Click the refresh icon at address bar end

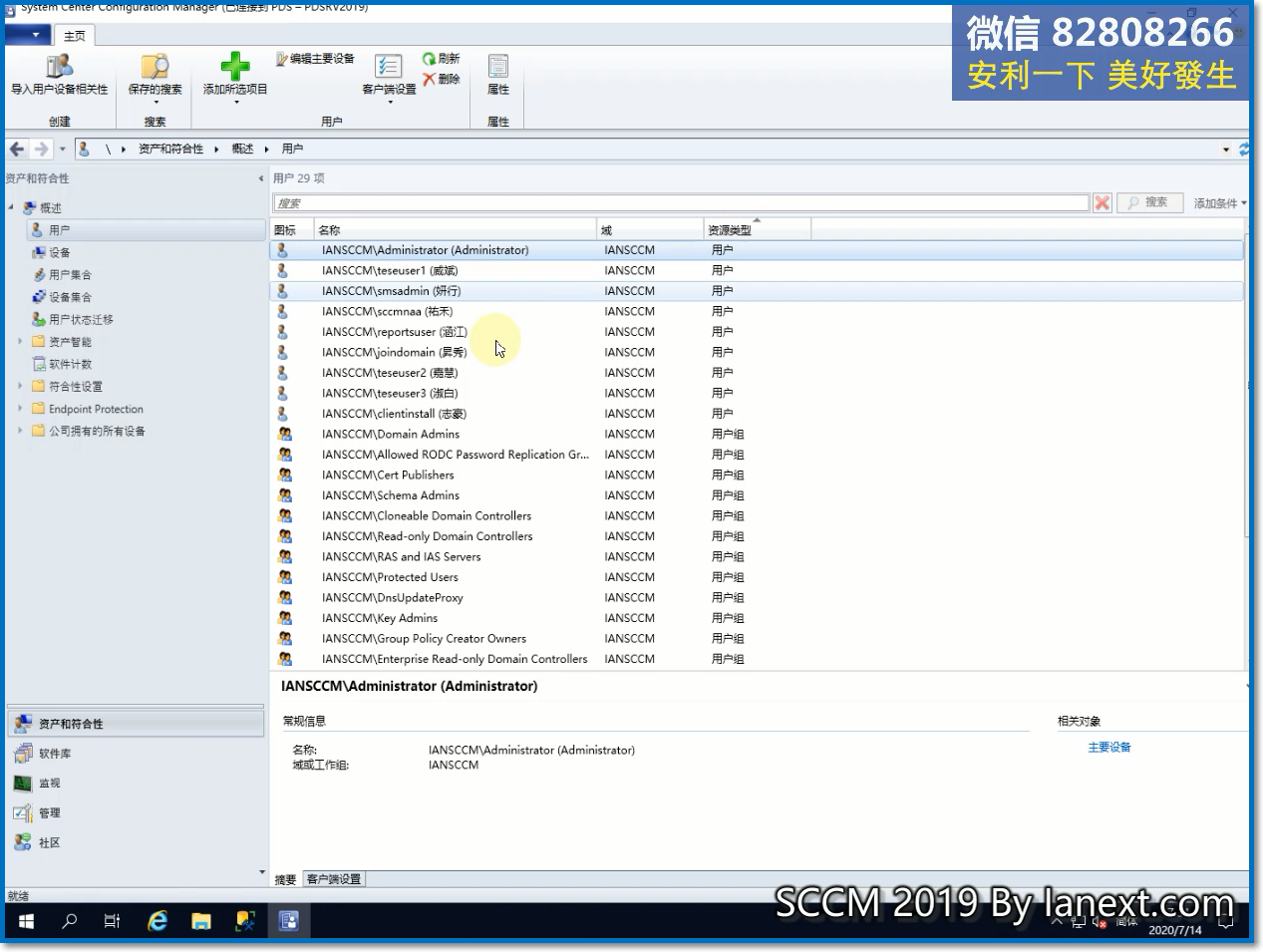pos(1243,150)
